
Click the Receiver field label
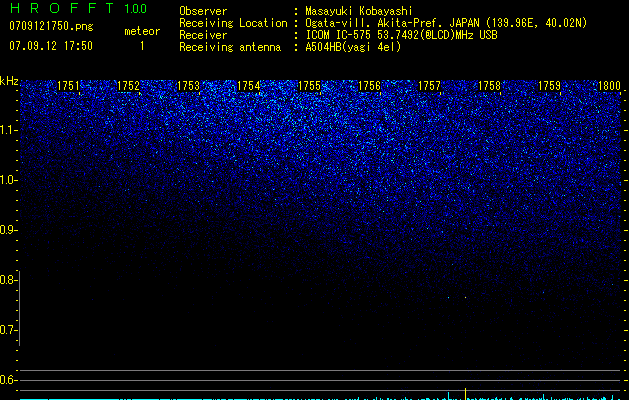203,35
